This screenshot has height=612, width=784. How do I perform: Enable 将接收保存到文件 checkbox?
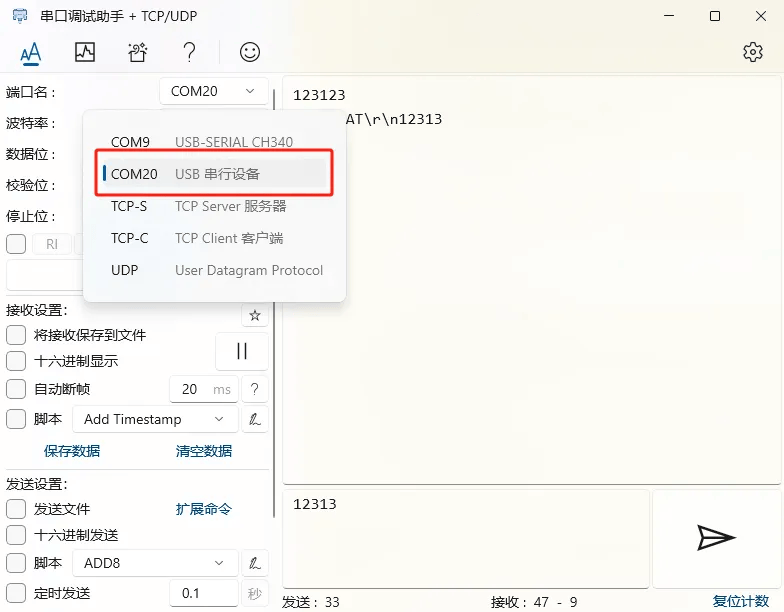click(16, 335)
